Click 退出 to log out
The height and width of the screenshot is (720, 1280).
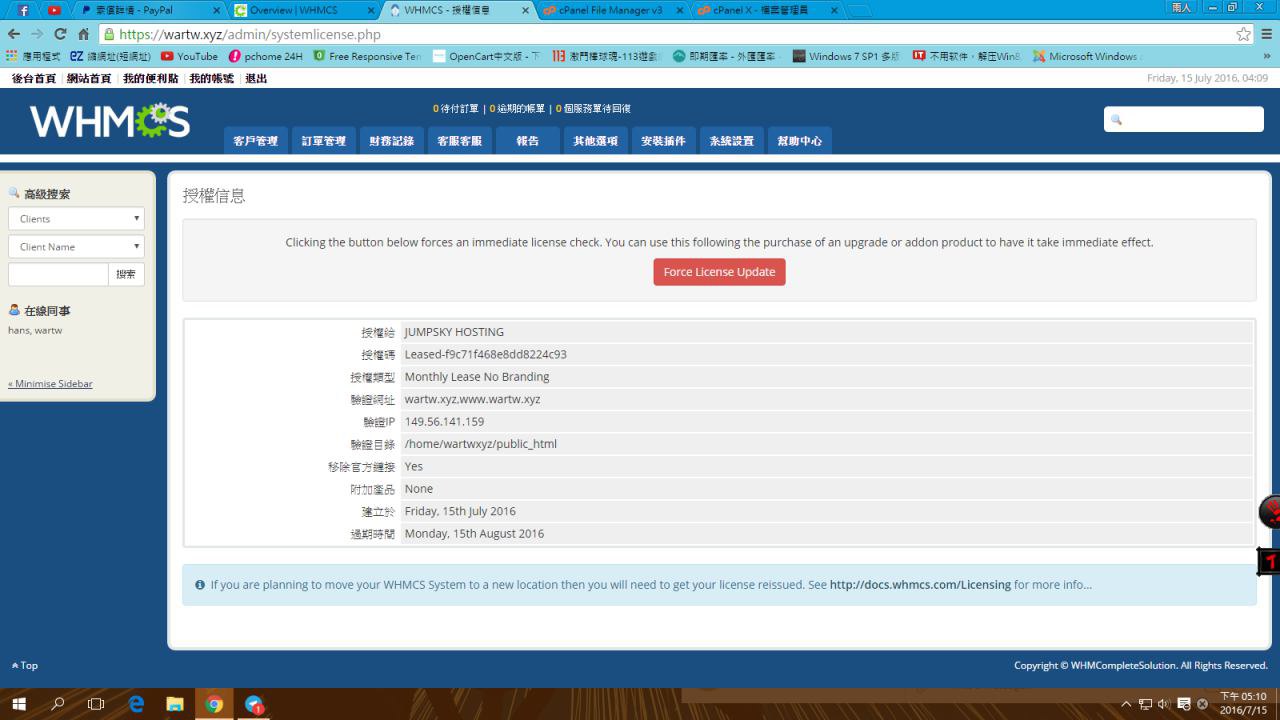(x=256, y=78)
